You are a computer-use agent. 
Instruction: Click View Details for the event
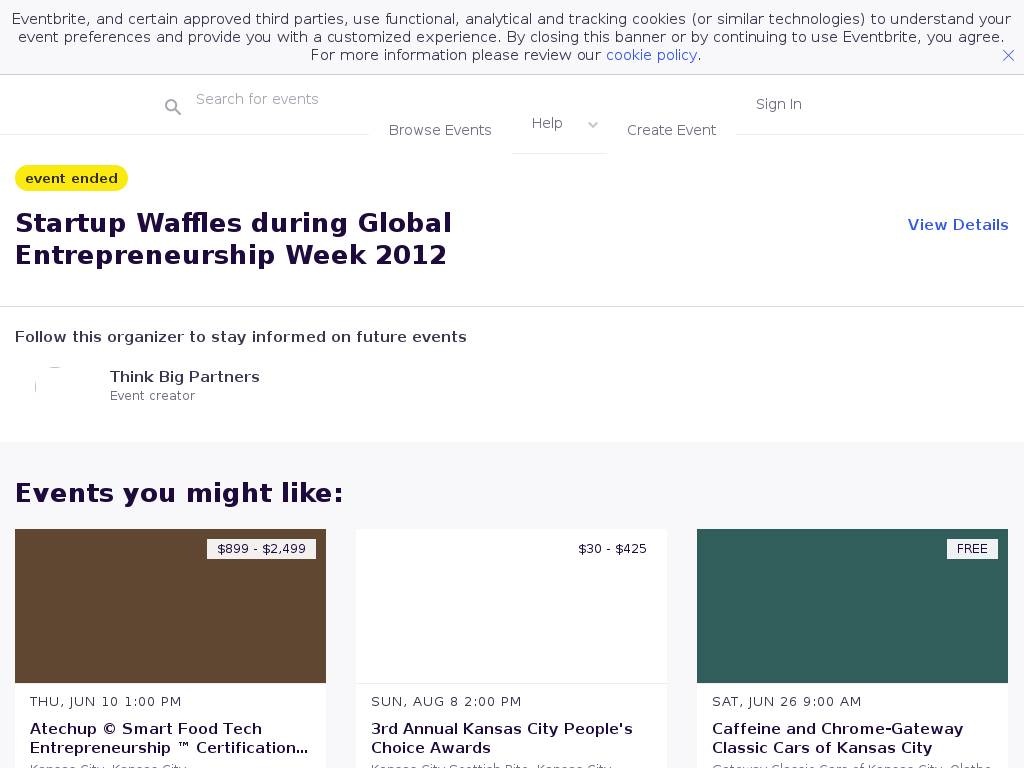tap(957, 225)
